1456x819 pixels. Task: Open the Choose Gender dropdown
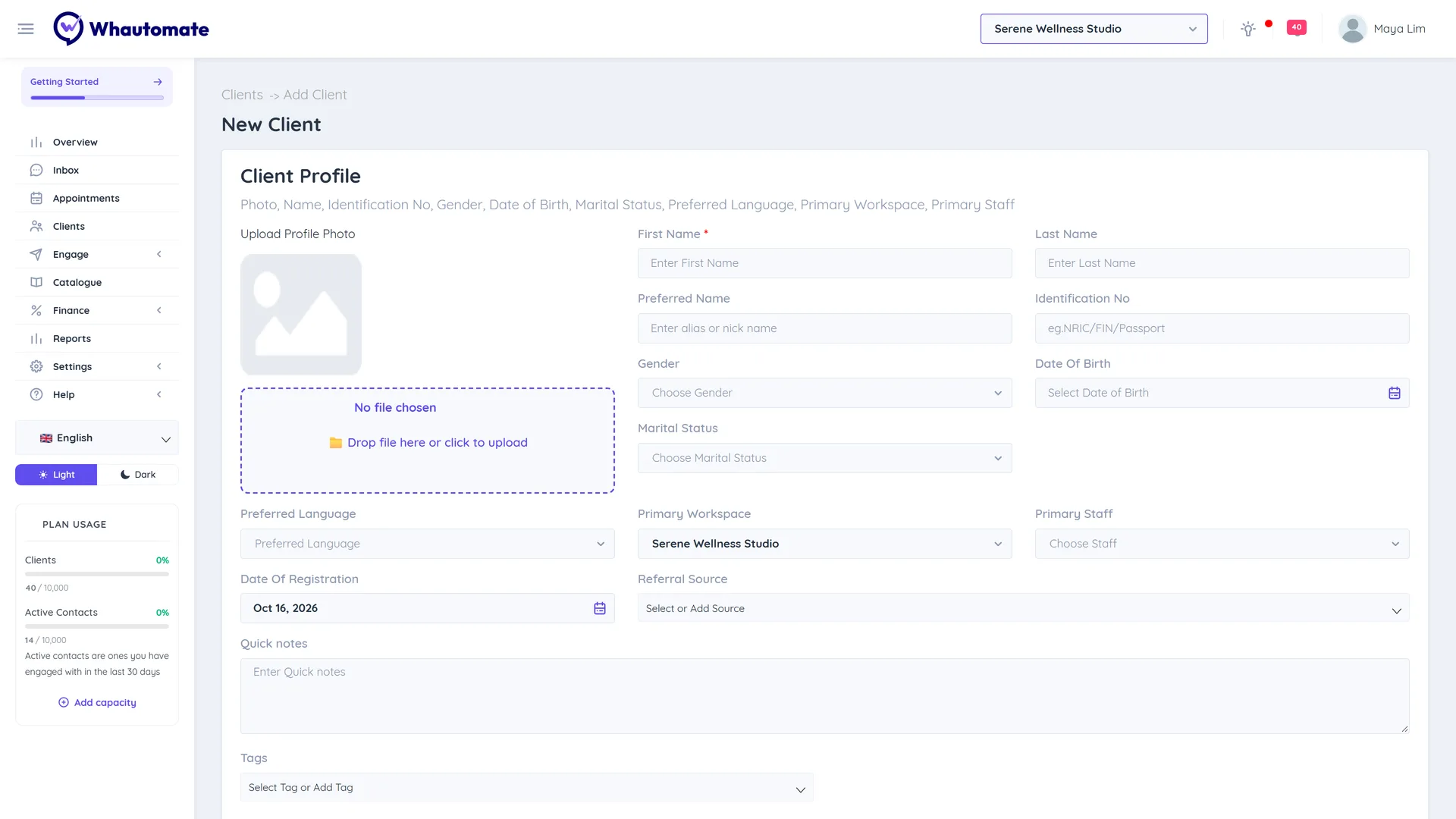pos(824,393)
